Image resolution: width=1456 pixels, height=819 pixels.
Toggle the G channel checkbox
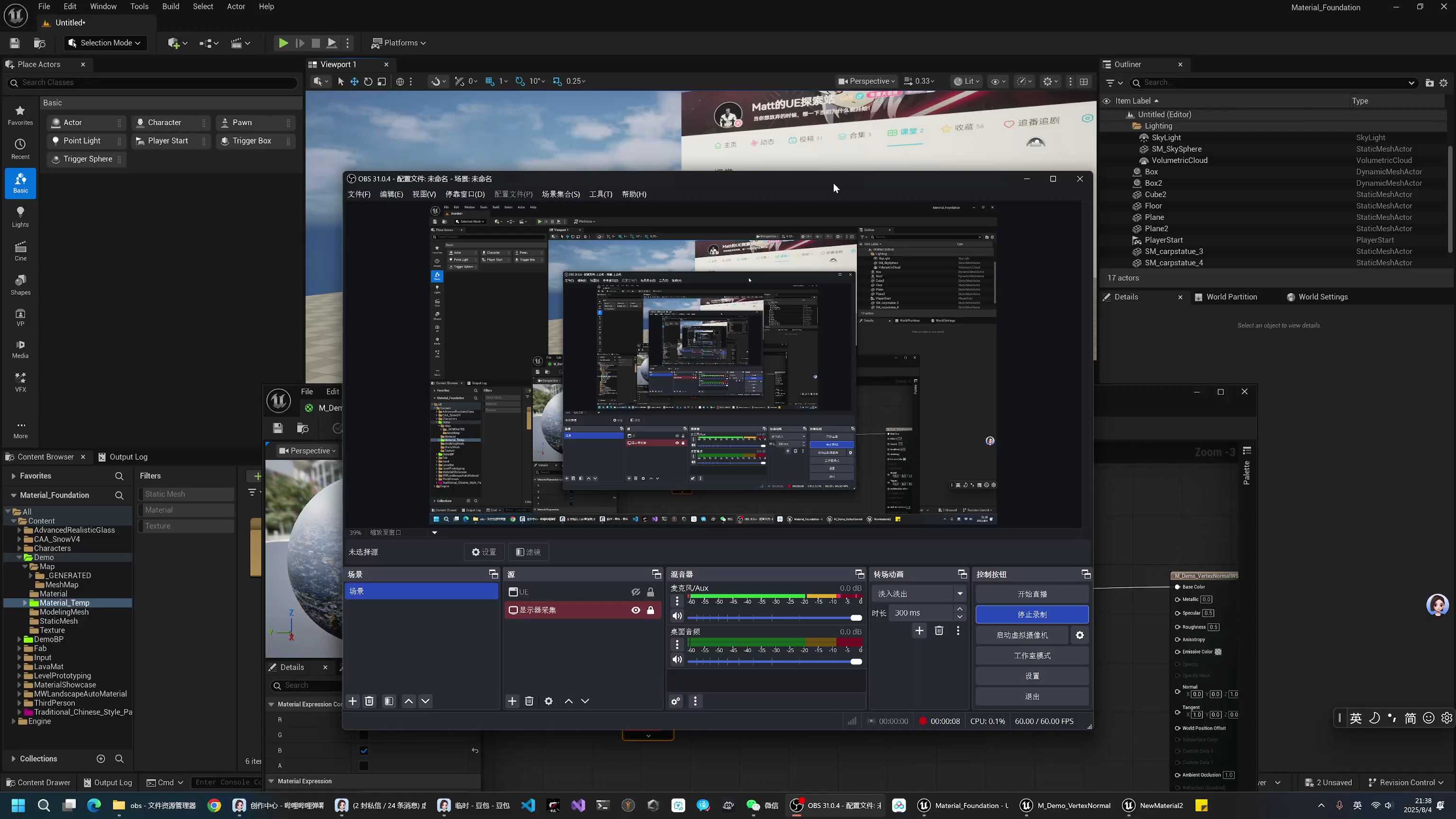pos(364,735)
